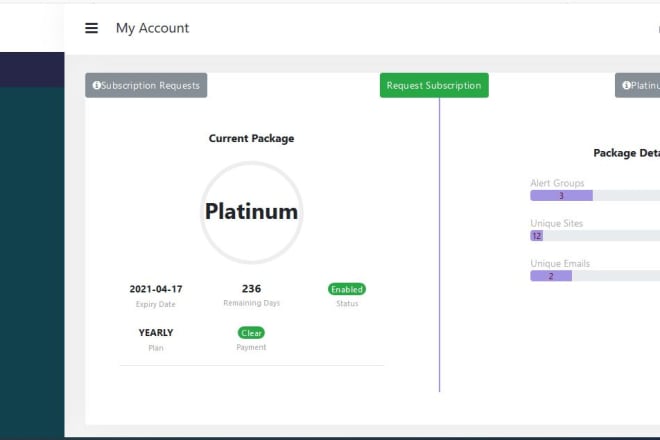Click the Enabled status badge
Viewport: 660px width, 440px height.
click(x=347, y=289)
